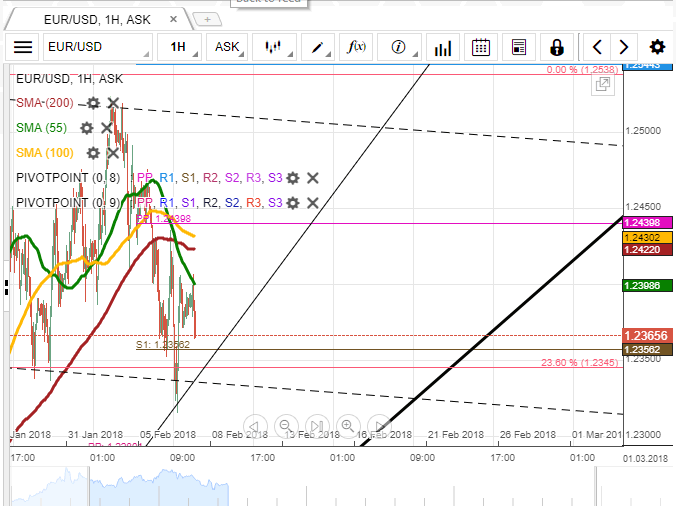This screenshot has width=676, height=507.
Task: Shift chart right with forward arrow
Action: (x=623, y=47)
